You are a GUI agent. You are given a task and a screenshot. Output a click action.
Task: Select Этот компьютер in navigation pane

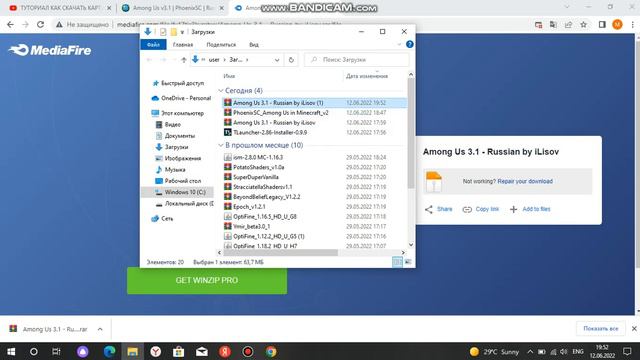tap(177, 113)
